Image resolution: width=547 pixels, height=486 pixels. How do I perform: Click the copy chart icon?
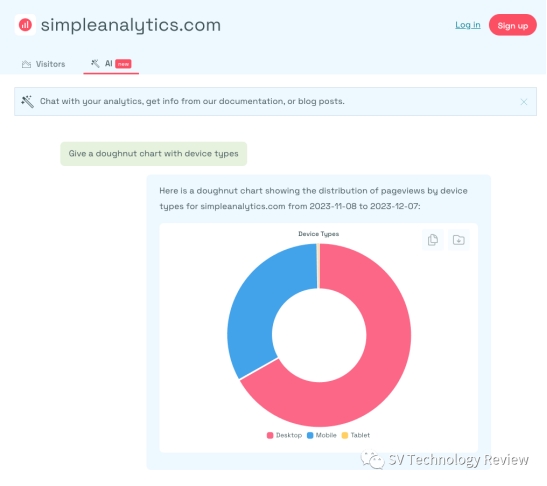point(433,240)
